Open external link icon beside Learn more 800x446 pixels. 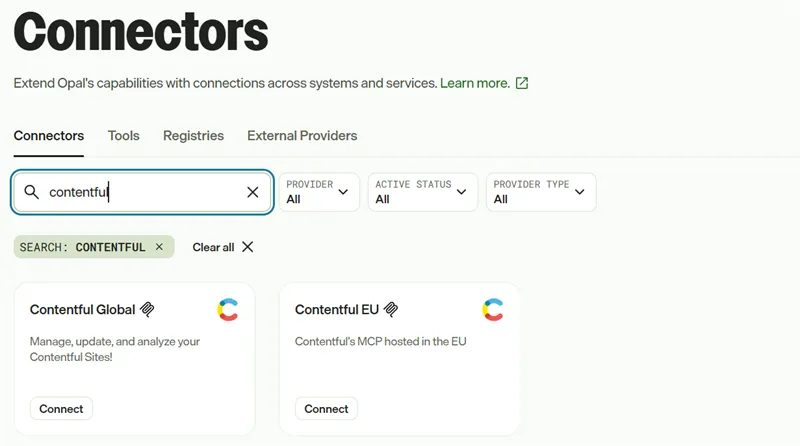coord(521,83)
